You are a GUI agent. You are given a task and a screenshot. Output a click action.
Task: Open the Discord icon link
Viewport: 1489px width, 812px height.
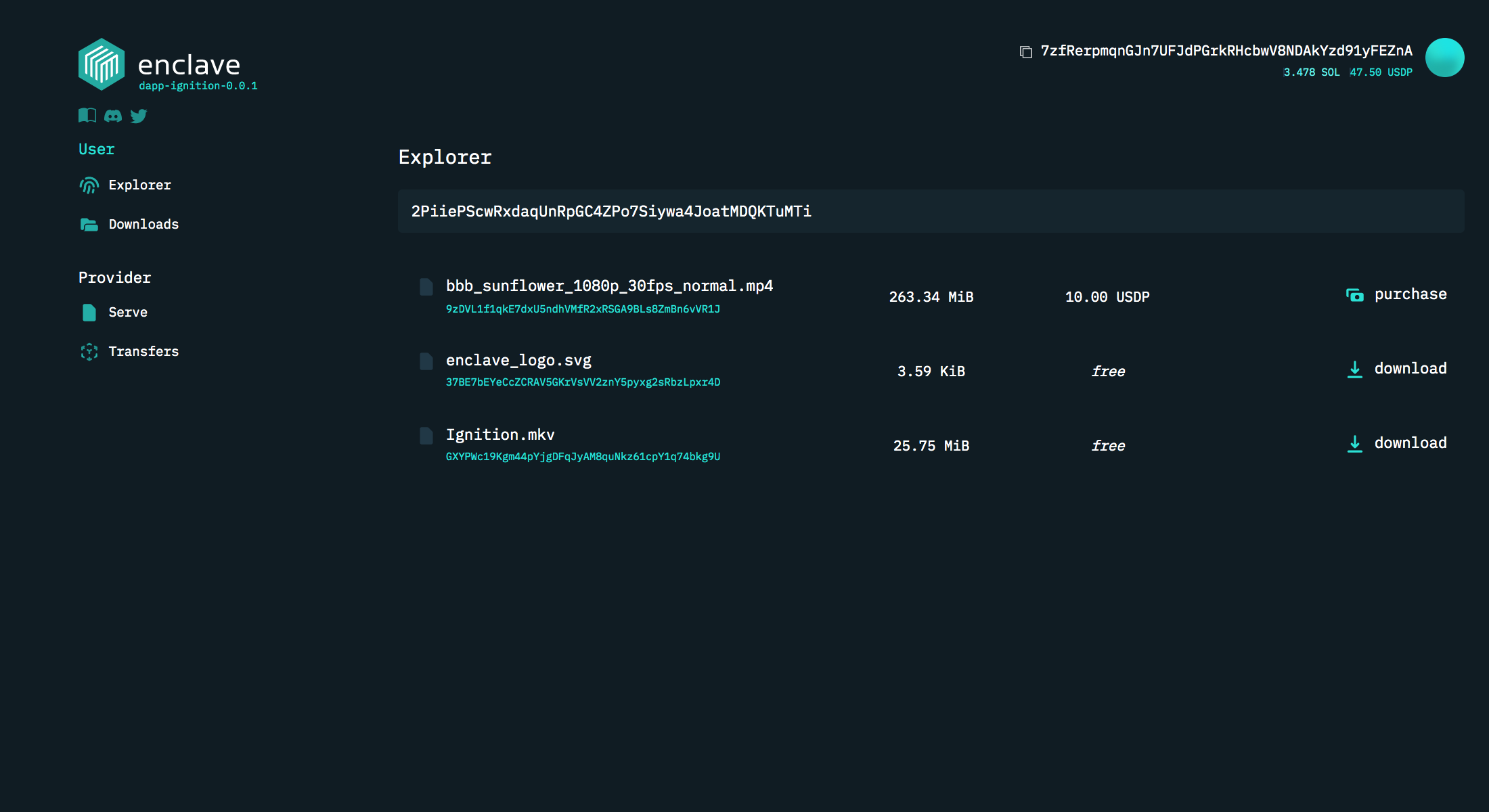[113, 116]
